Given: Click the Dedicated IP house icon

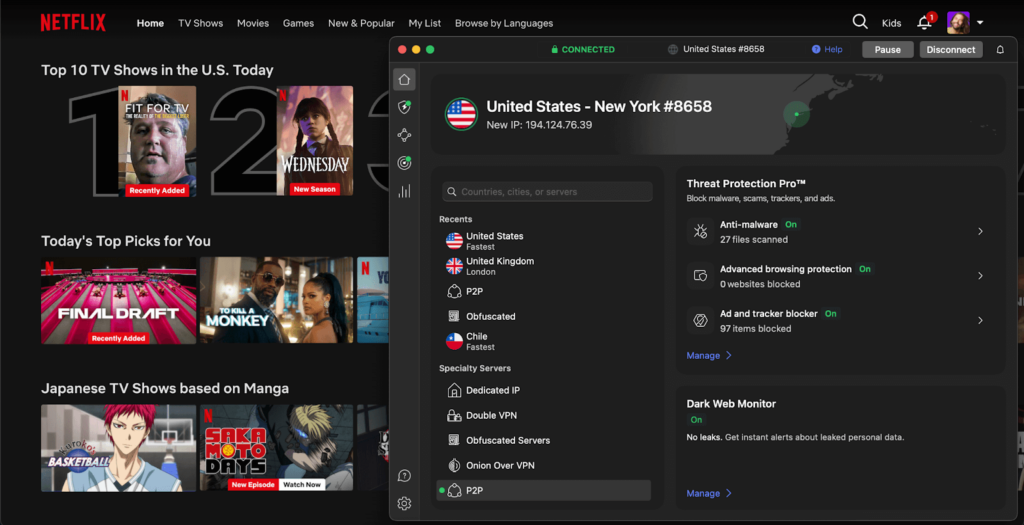Looking at the screenshot, I should tap(455, 390).
